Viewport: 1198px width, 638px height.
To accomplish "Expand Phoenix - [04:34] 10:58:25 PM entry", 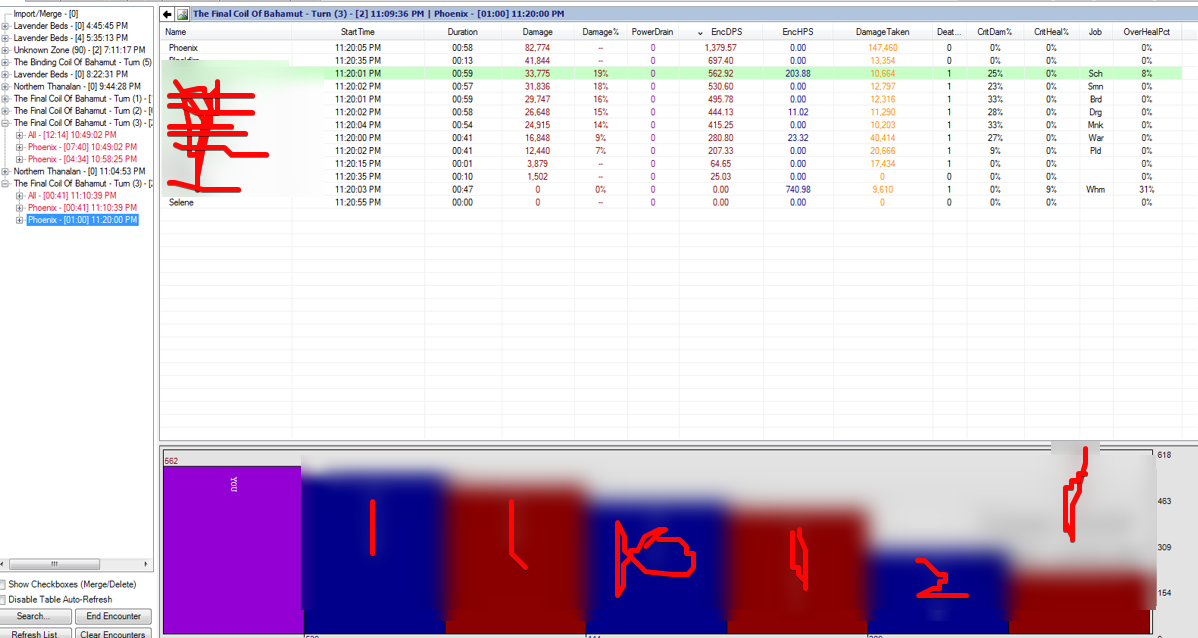I will pyautogui.click(x=19, y=160).
